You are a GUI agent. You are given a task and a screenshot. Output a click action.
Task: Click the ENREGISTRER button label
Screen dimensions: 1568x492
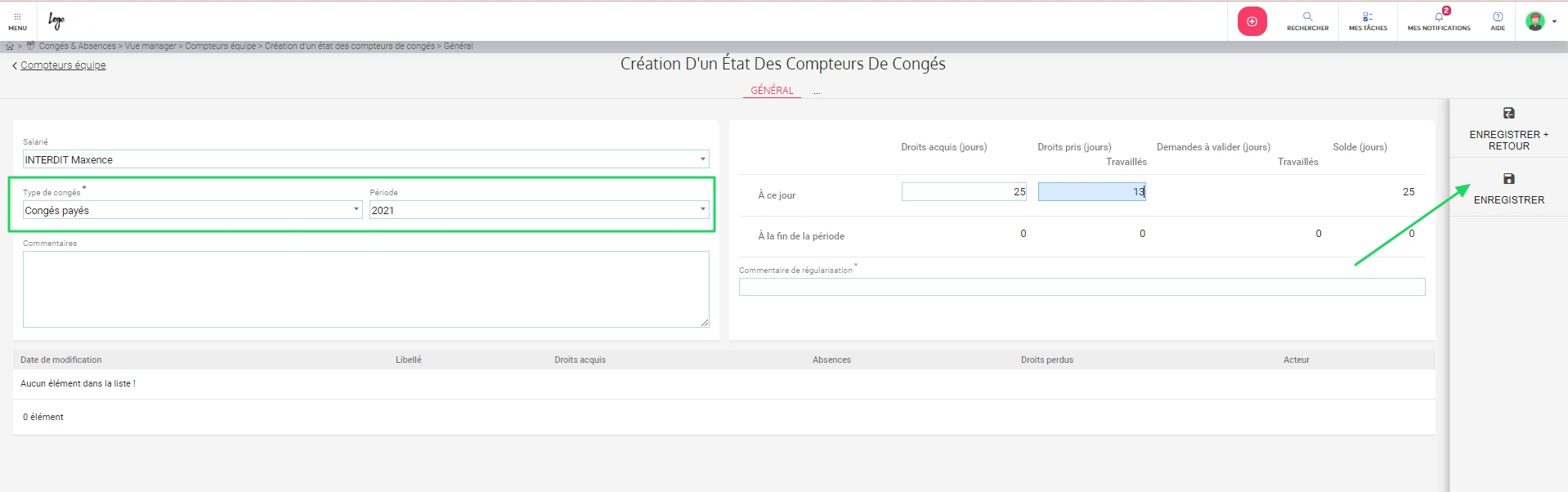click(1509, 200)
